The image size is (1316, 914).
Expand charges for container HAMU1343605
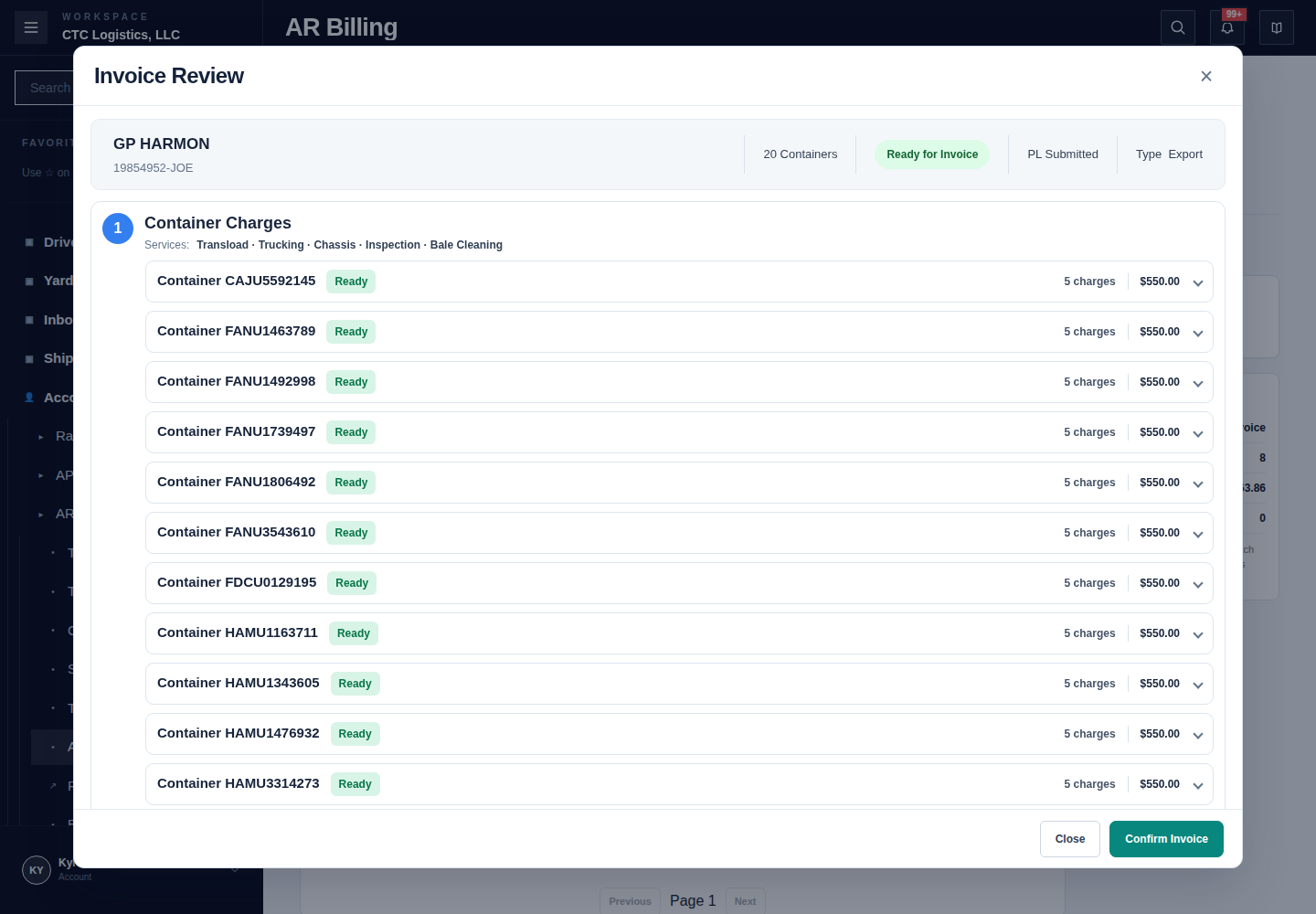tap(1198, 685)
